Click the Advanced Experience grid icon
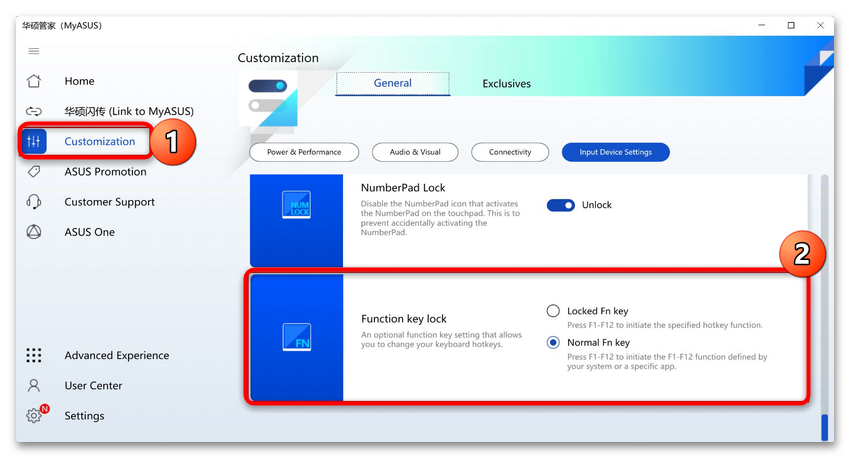 (x=34, y=355)
